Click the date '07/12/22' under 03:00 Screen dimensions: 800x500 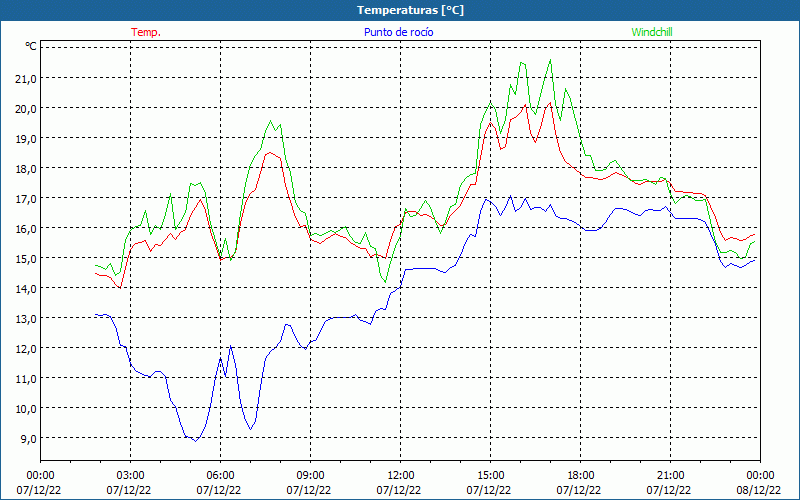(129, 491)
